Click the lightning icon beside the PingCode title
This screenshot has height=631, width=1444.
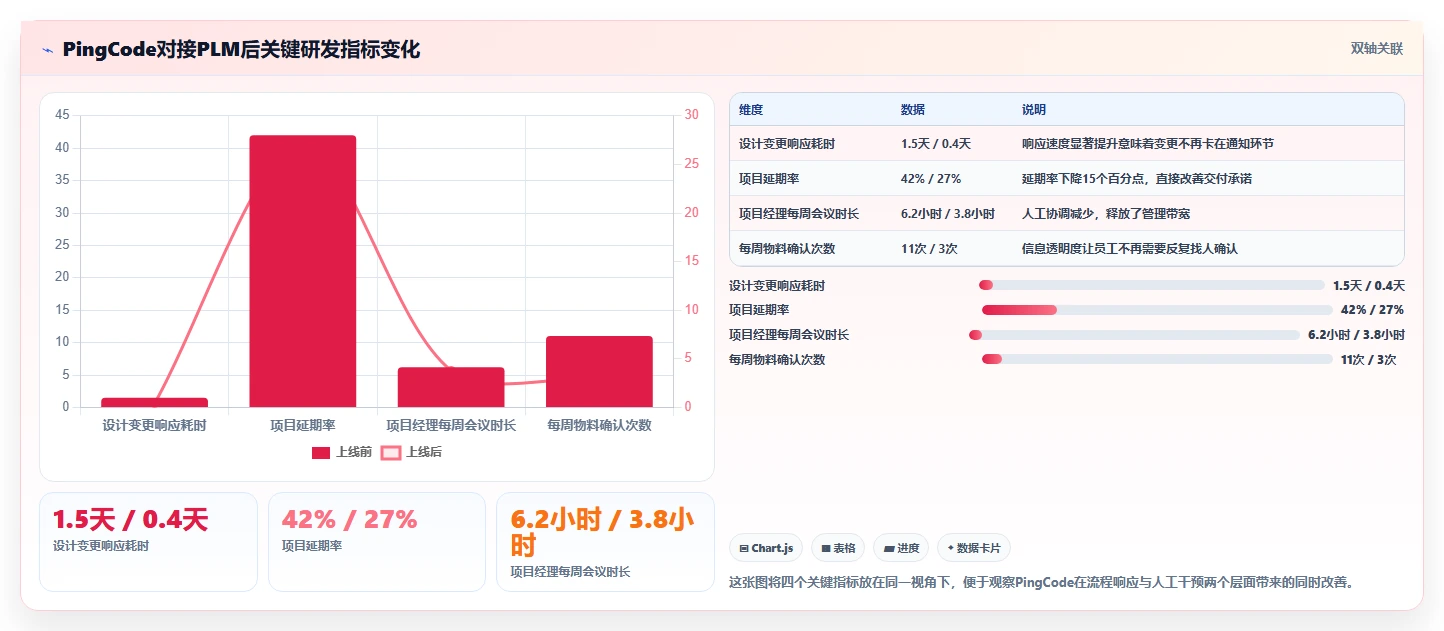48,49
